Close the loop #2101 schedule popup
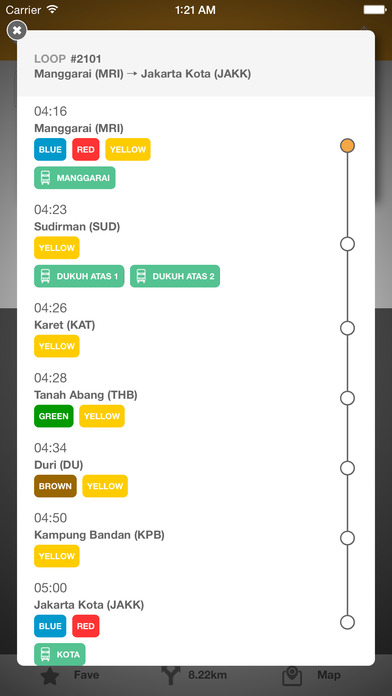 [17, 30]
